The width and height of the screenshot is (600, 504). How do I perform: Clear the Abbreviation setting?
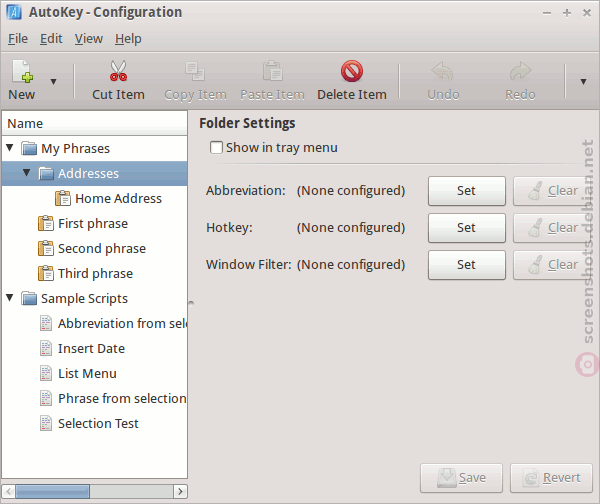tap(553, 191)
